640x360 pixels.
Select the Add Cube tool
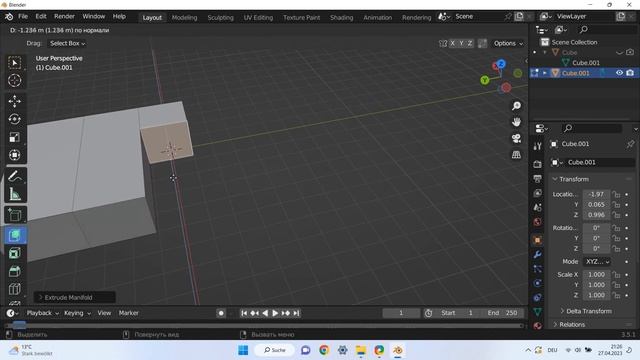(x=15, y=215)
